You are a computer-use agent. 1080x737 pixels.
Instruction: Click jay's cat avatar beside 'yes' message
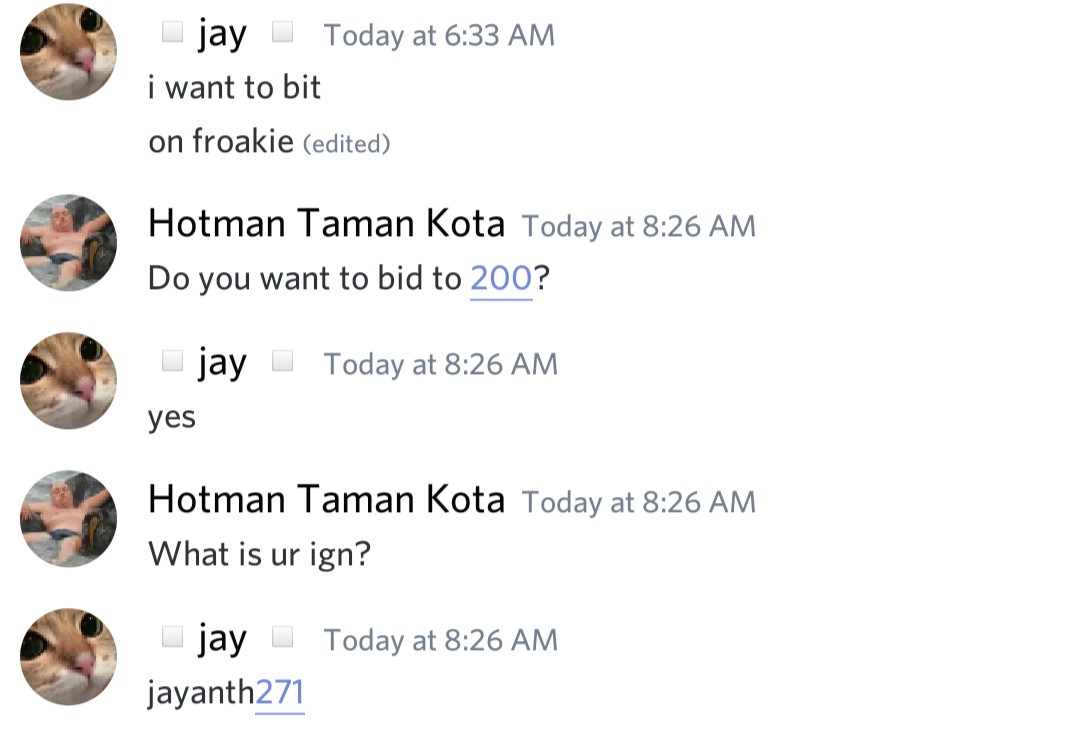click(68, 380)
